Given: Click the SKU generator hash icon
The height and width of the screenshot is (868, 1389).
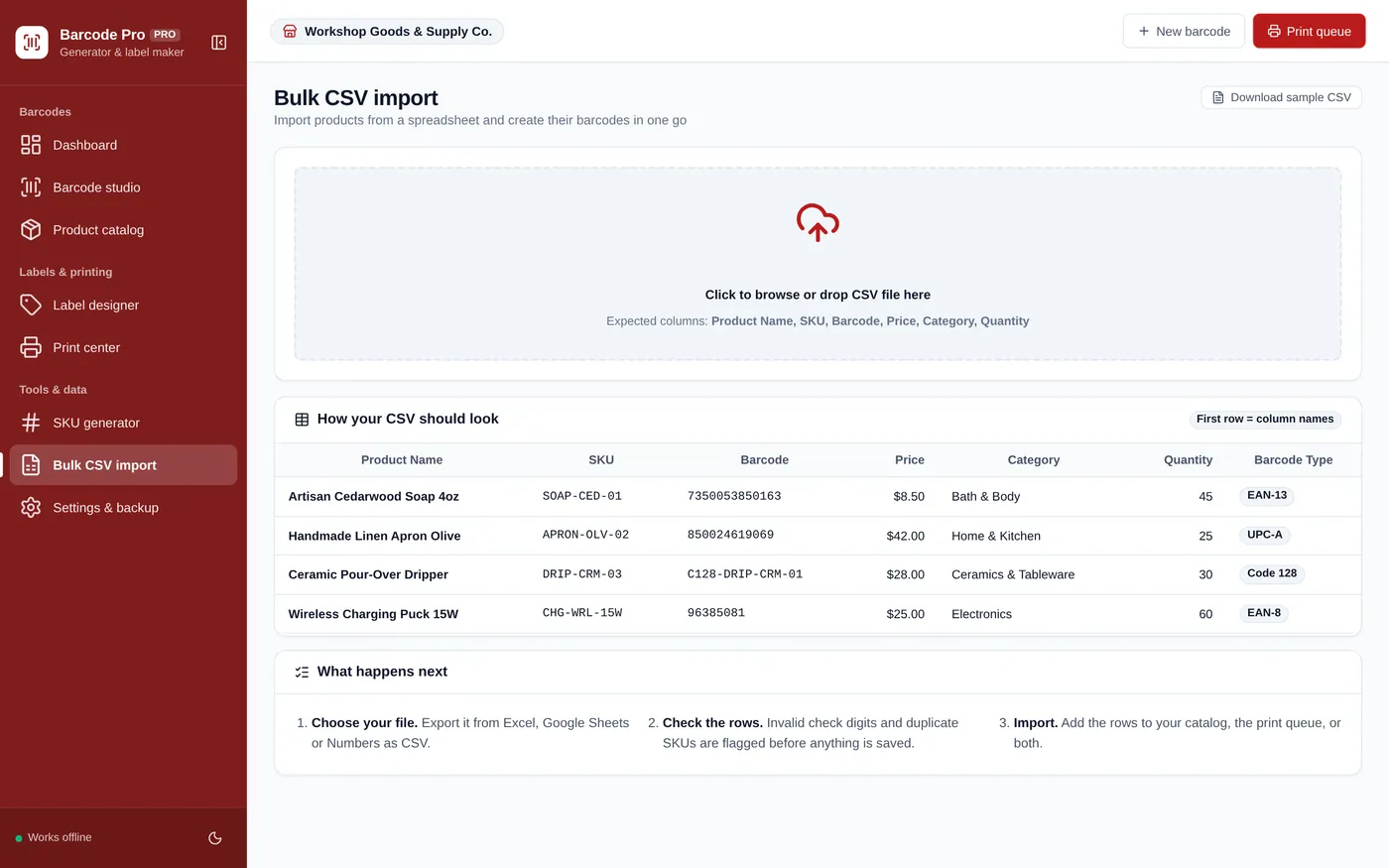Looking at the screenshot, I should point(31,423).
